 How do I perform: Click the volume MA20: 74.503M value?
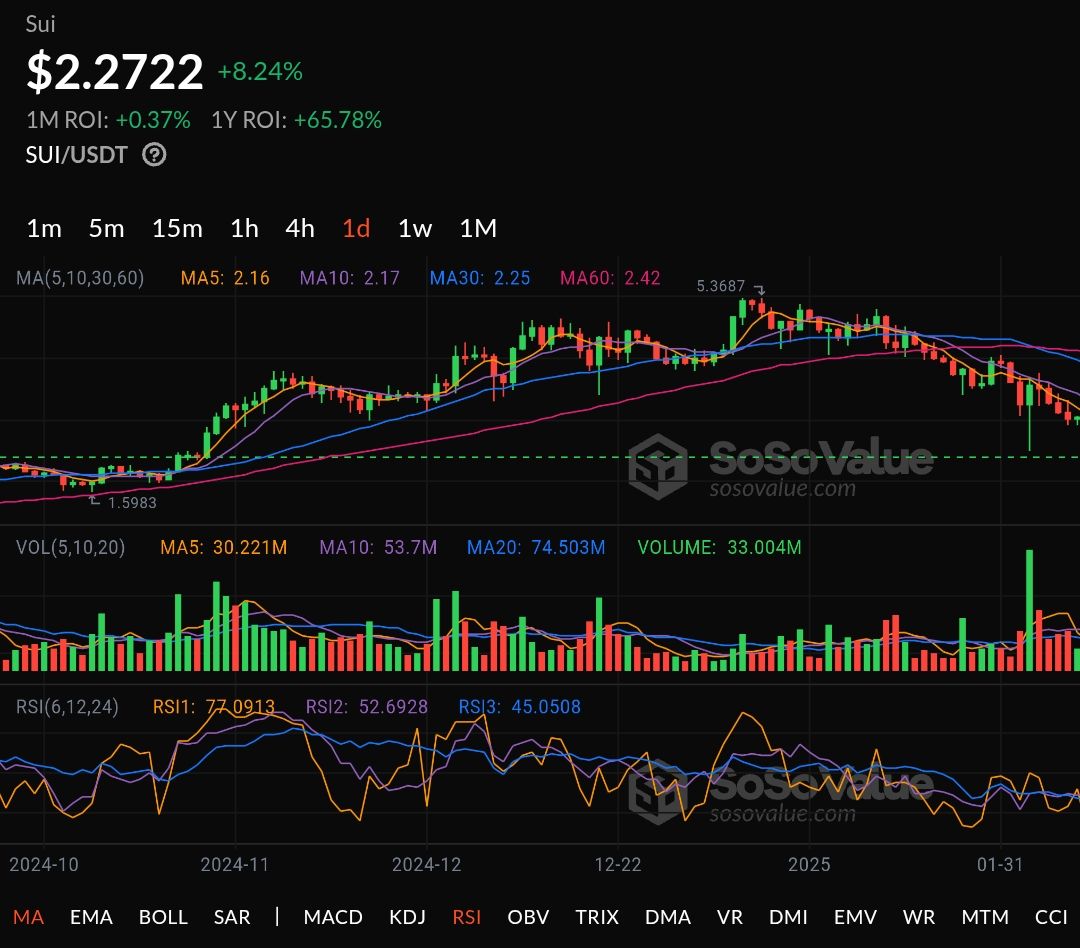[x=536, y=547]
